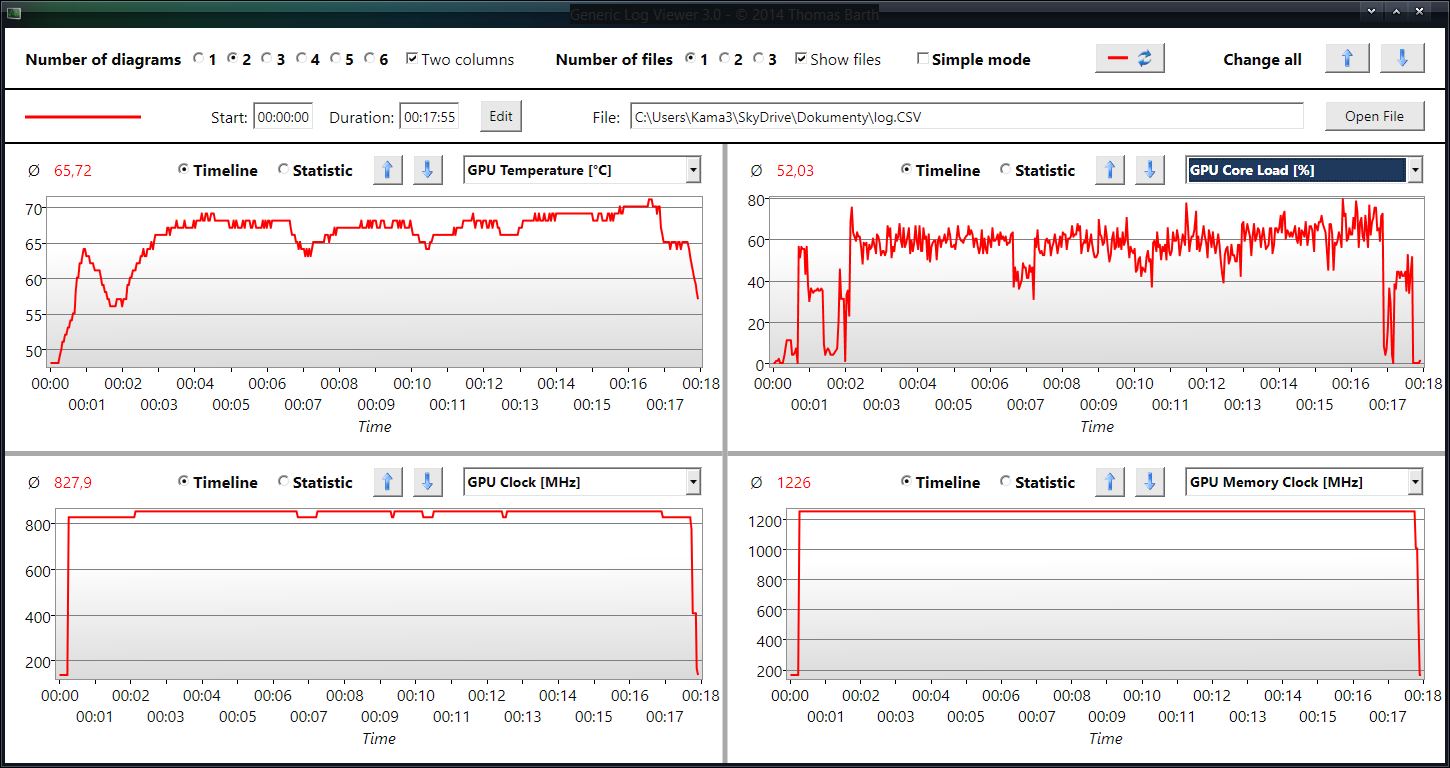Select Timeline in GPU Temperature panel

[x=183, y=170]
